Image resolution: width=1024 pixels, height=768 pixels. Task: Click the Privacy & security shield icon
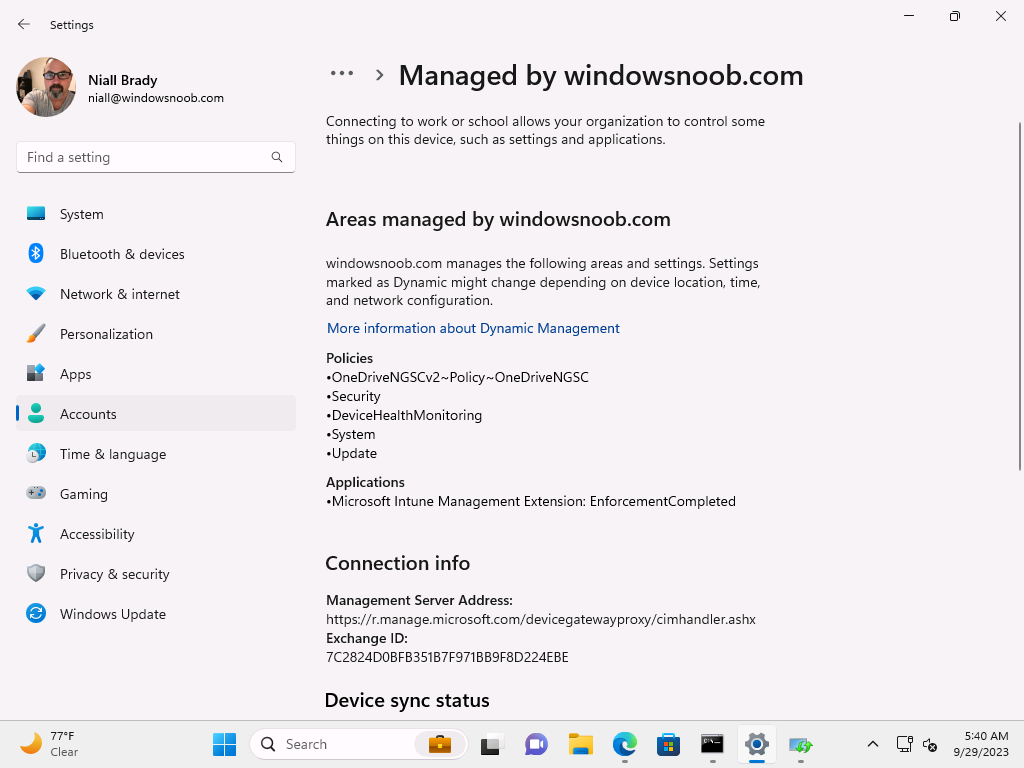coord(36,573)
